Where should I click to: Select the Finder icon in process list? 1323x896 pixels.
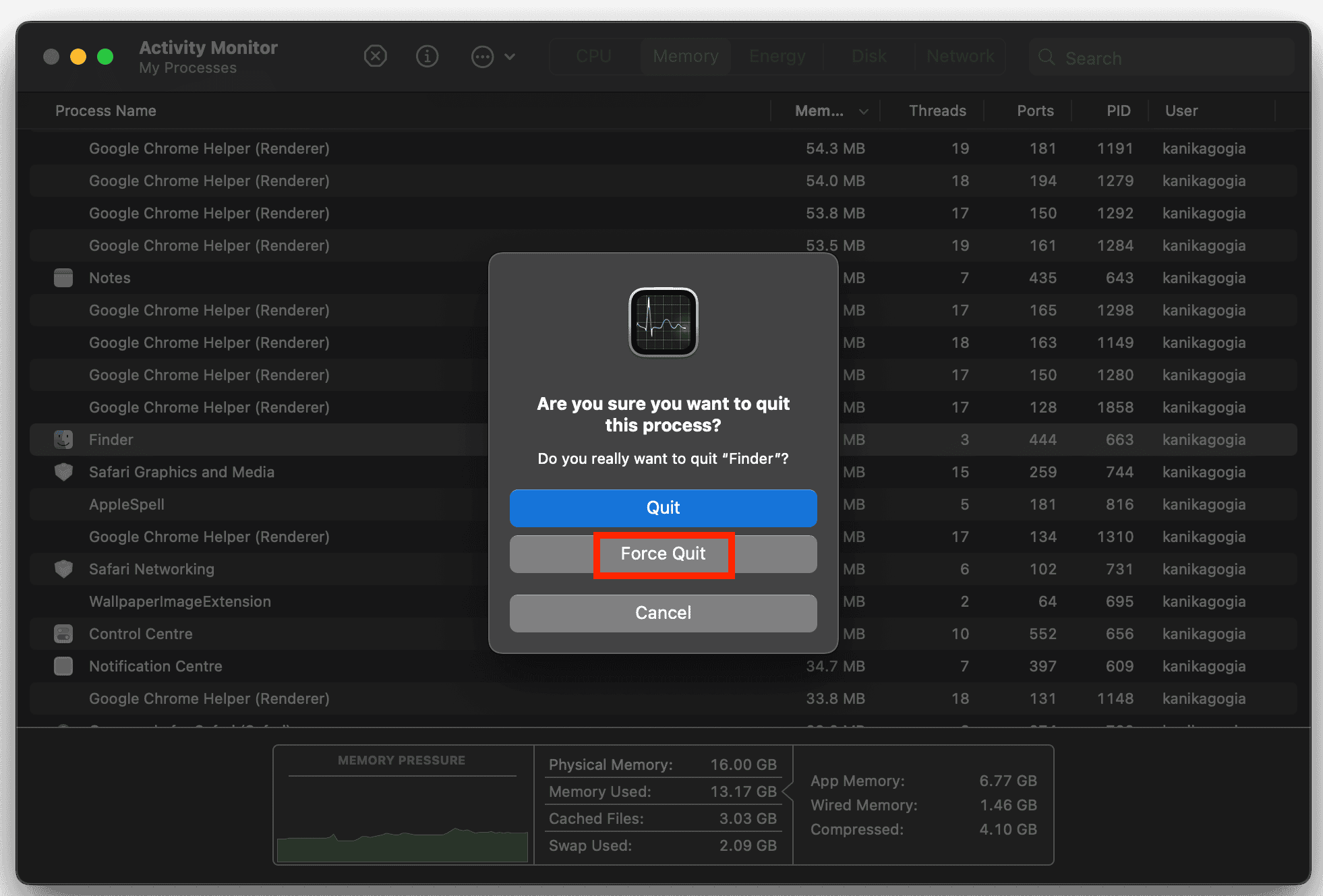point(63,440)
